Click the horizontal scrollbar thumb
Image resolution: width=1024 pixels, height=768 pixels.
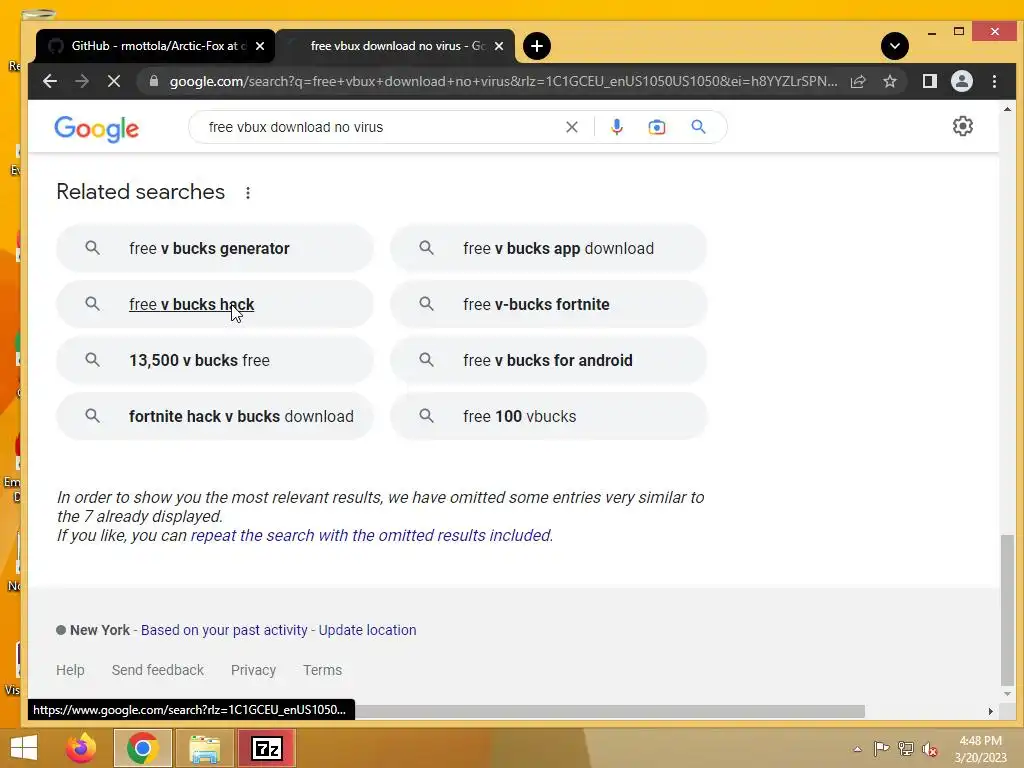pyautogui.click(x=610, y=711)
